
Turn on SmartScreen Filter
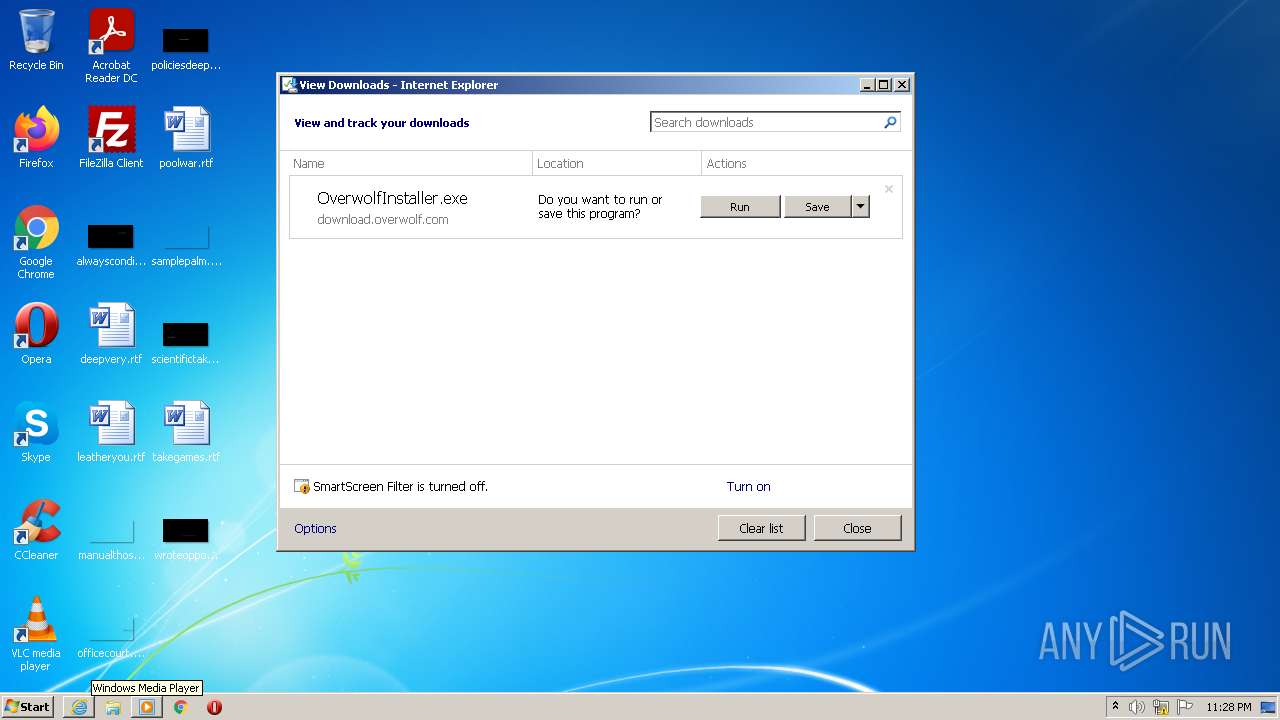click(748, 487)
